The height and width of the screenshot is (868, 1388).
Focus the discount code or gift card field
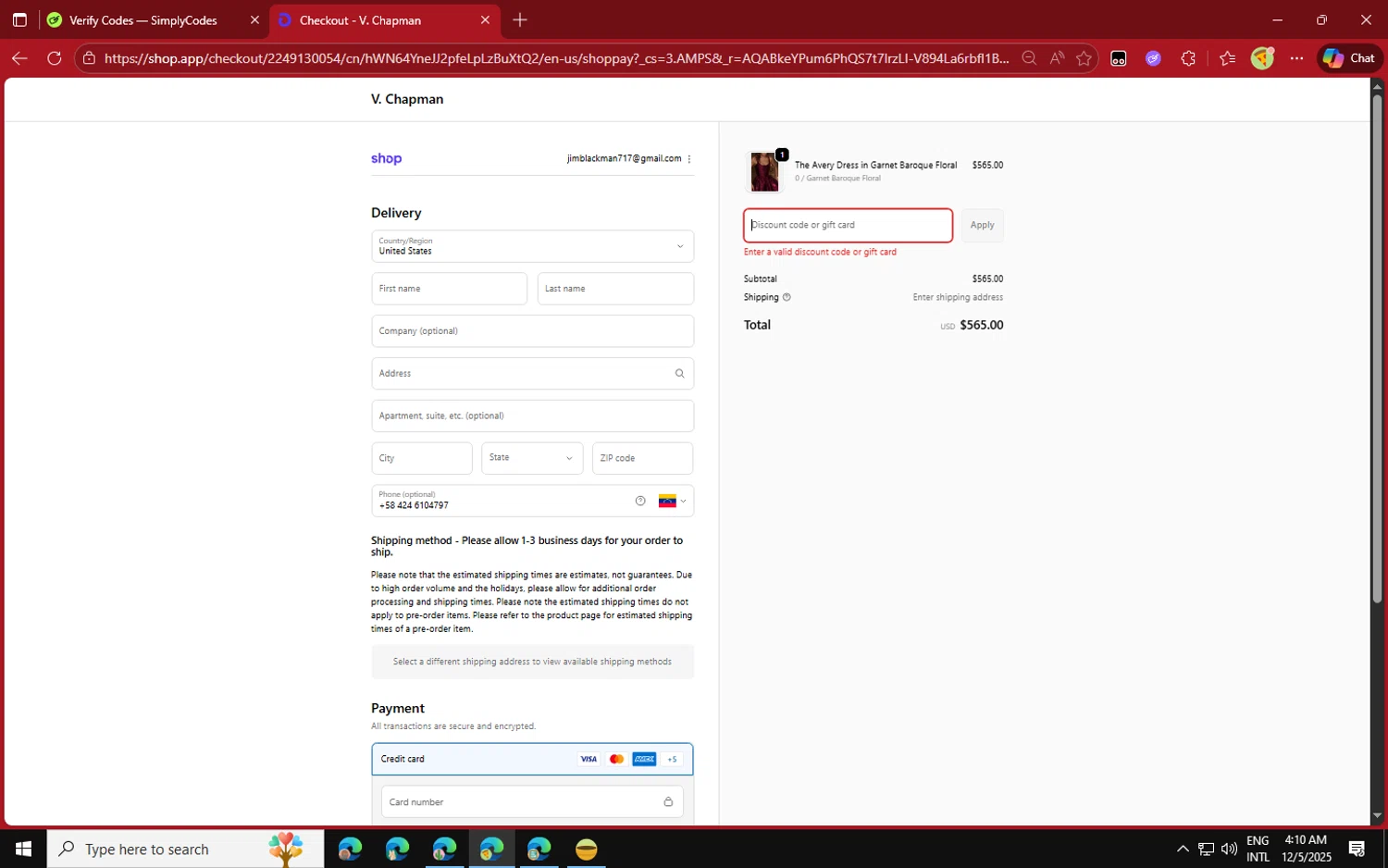click(848, 225)
